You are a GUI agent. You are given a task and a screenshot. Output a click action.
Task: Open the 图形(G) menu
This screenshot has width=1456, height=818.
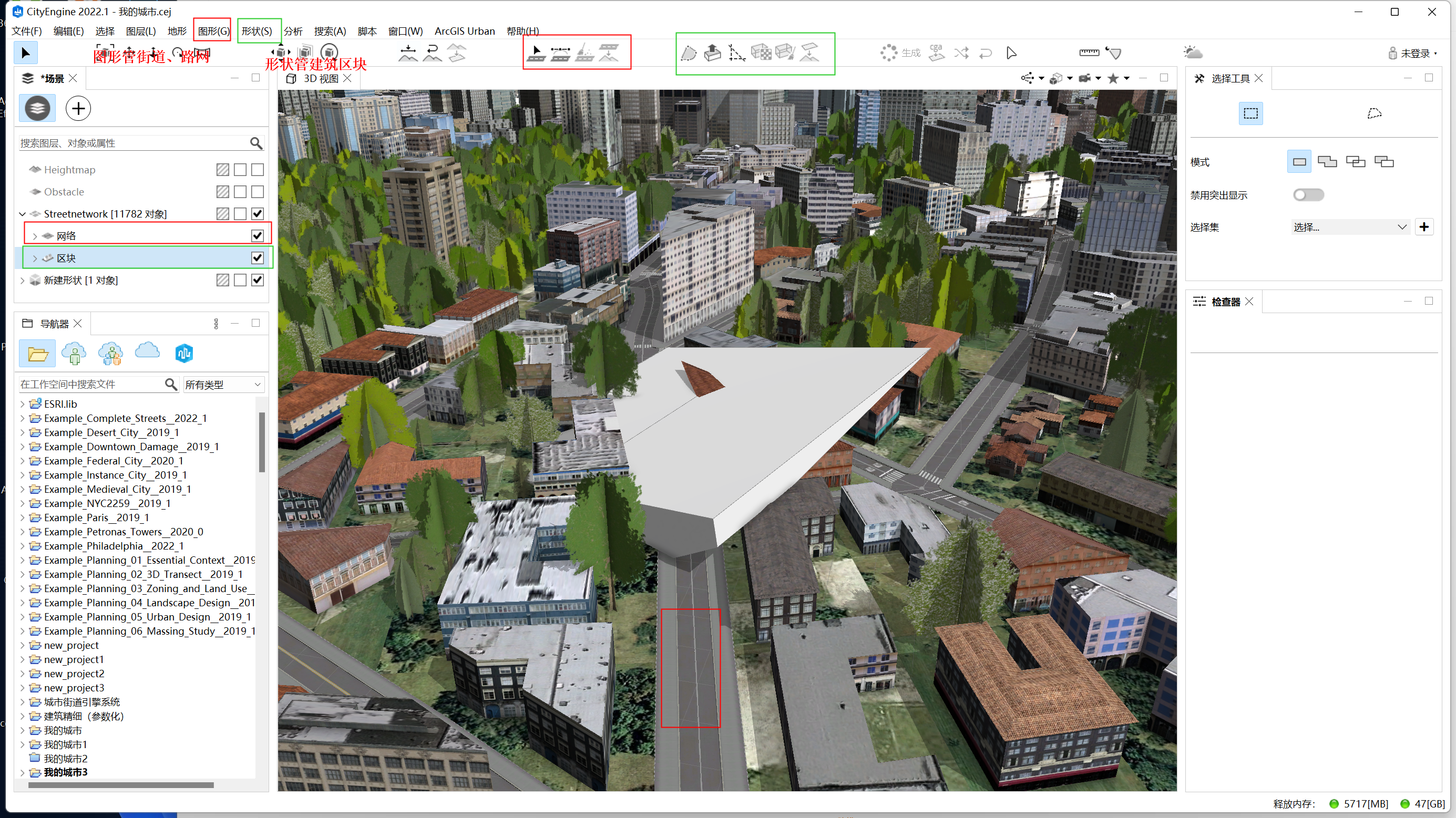coord(213,31)
